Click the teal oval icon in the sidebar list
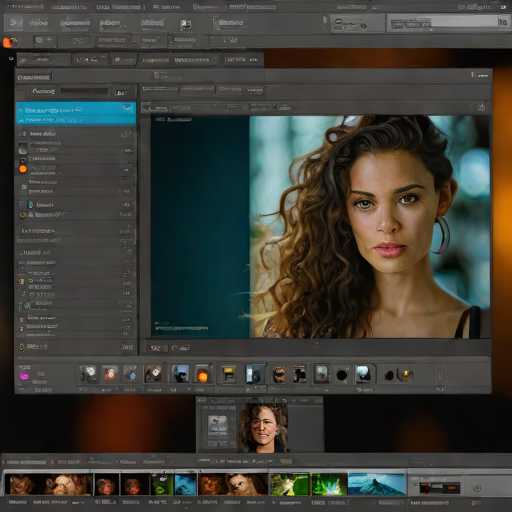The height and width of the screenshot is (512, 512). coord(30,204)
